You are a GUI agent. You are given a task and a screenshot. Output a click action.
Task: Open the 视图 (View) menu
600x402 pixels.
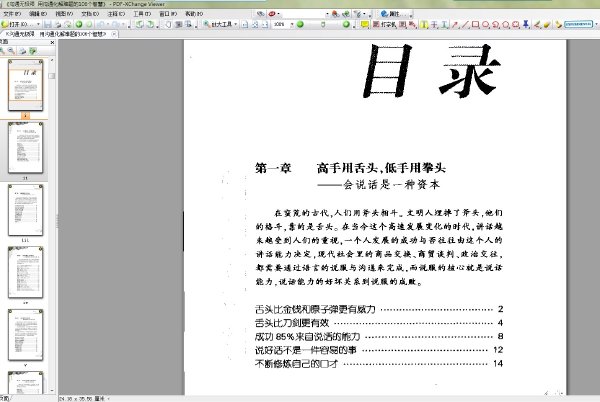pos(64,14)
